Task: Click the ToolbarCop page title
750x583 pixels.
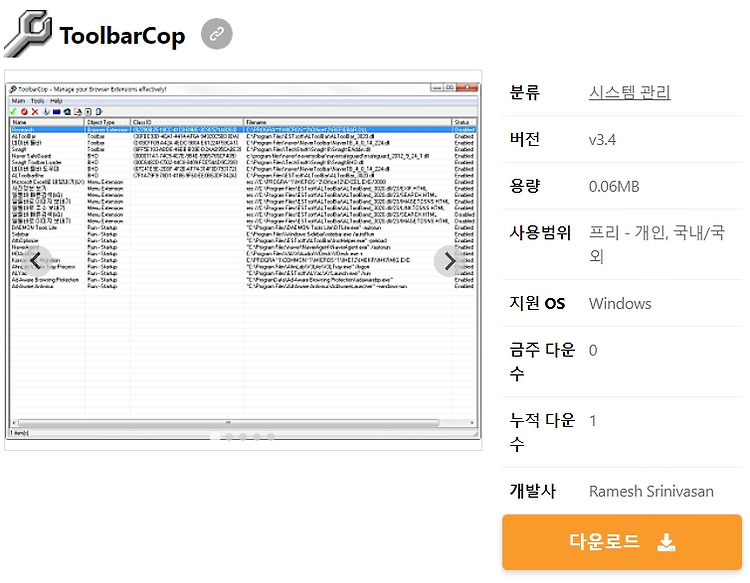Action: click(122, 36)
